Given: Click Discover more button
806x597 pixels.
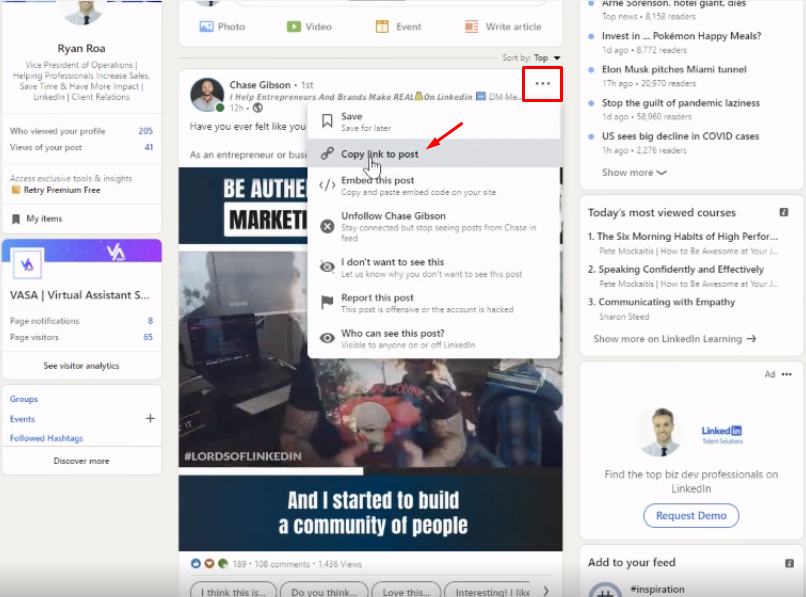Looking at the screenshot, I should (x=81, y=461).
